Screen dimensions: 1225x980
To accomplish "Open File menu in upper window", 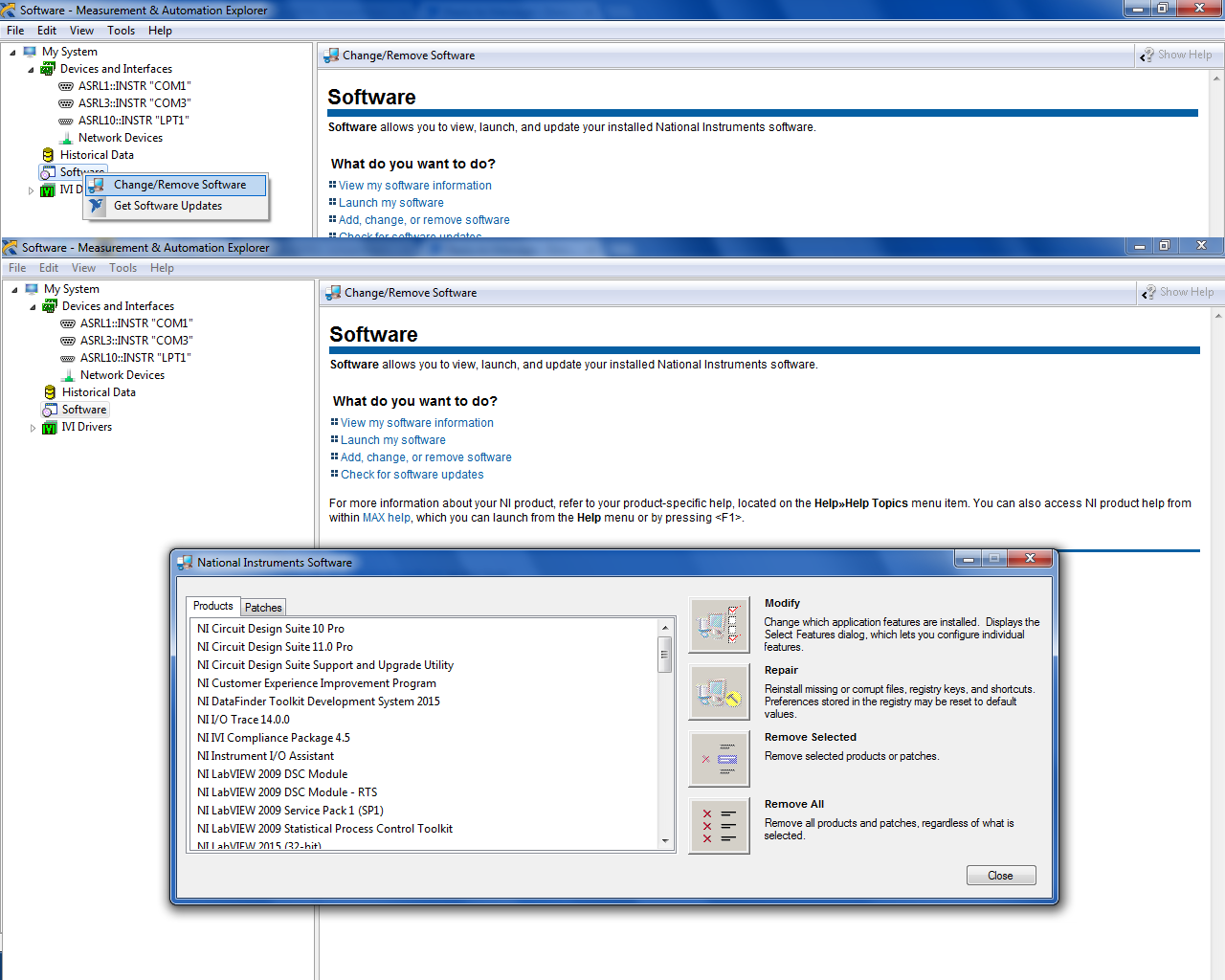I will (x=15, y=31).
